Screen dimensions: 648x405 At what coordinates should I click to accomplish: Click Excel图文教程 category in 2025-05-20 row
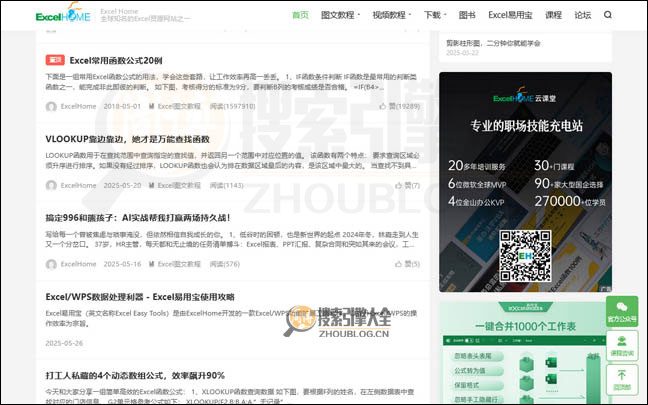pyautogui.click(x=179, y=185)
